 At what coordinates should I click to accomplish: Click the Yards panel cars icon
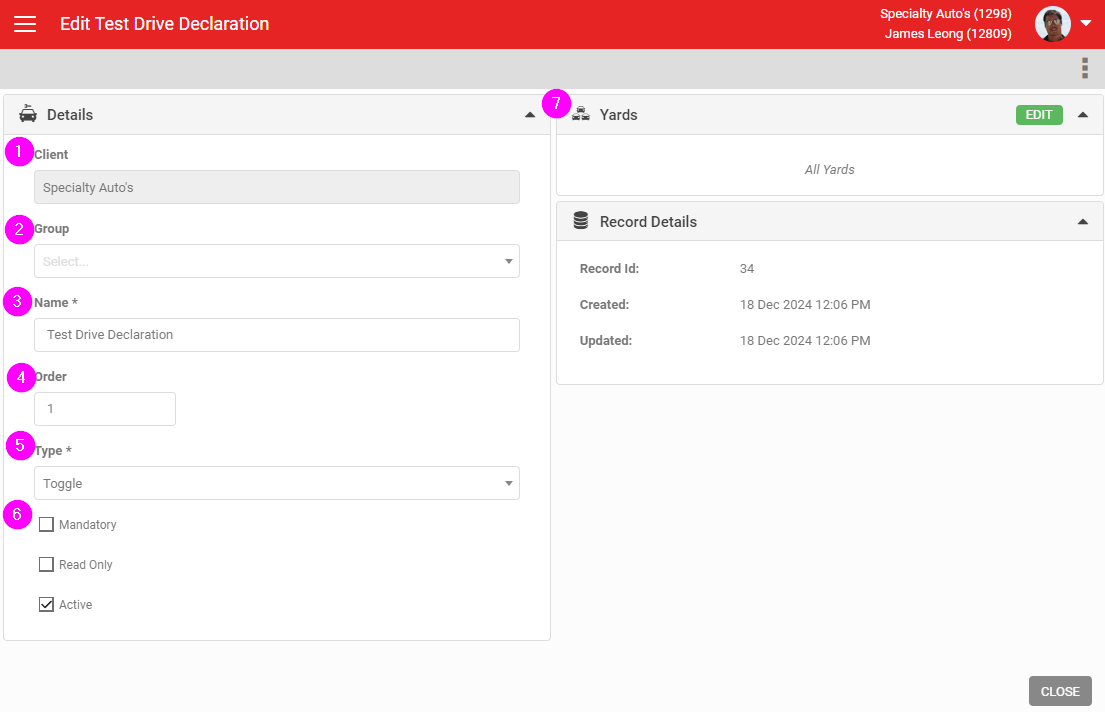(x=581, y=113)
